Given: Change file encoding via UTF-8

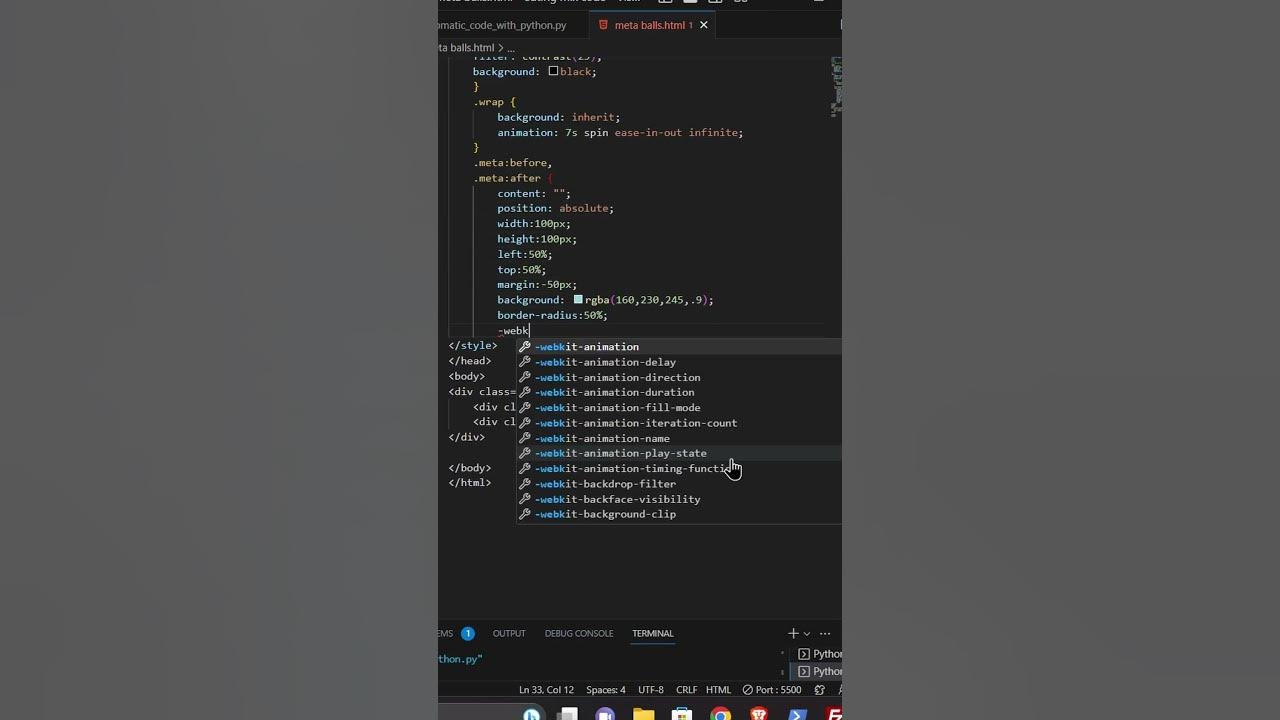Looking at the screenshot, I should click(651, 690).
